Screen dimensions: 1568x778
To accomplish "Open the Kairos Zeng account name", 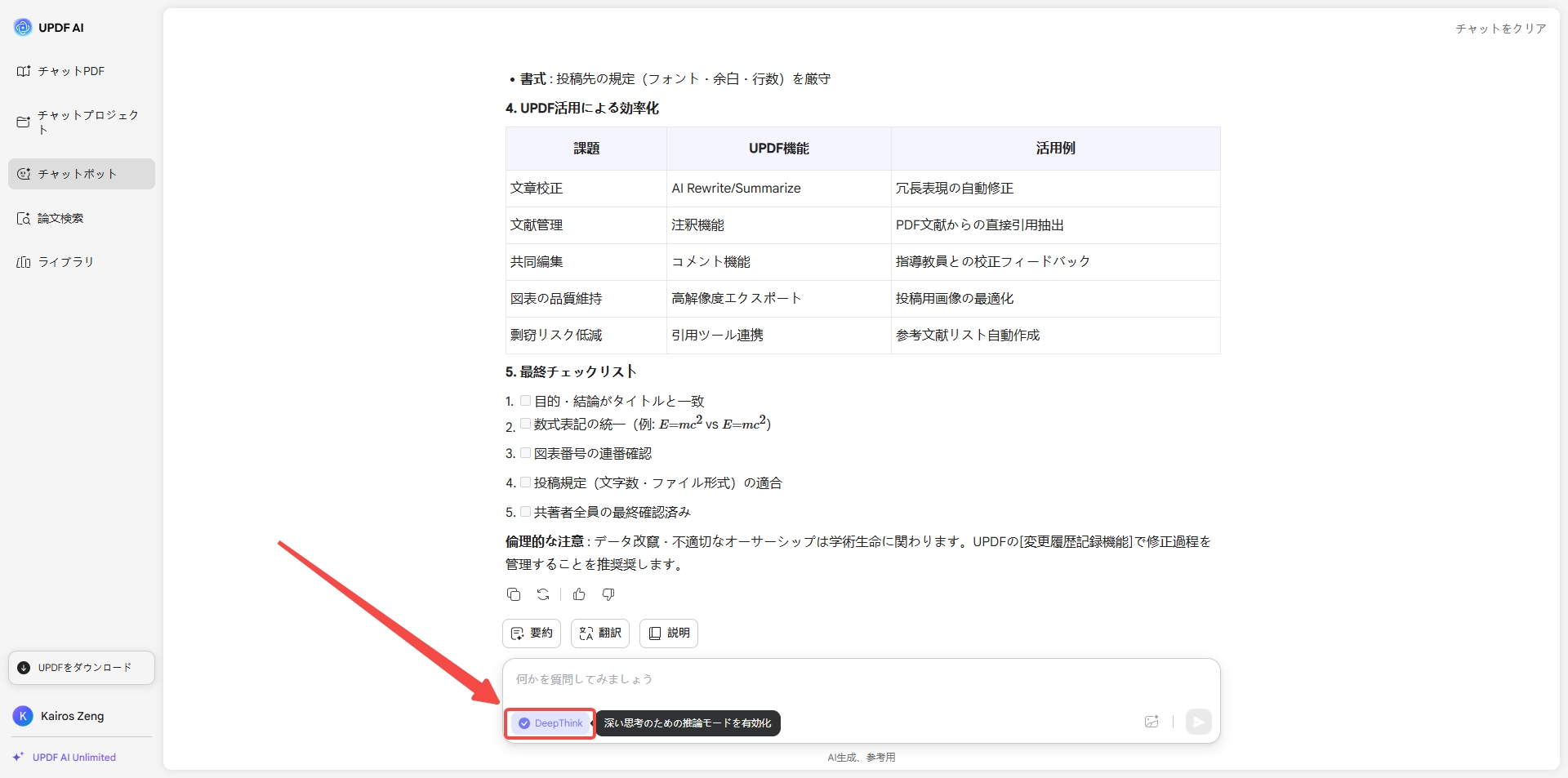I will click(x=73, y=716).
